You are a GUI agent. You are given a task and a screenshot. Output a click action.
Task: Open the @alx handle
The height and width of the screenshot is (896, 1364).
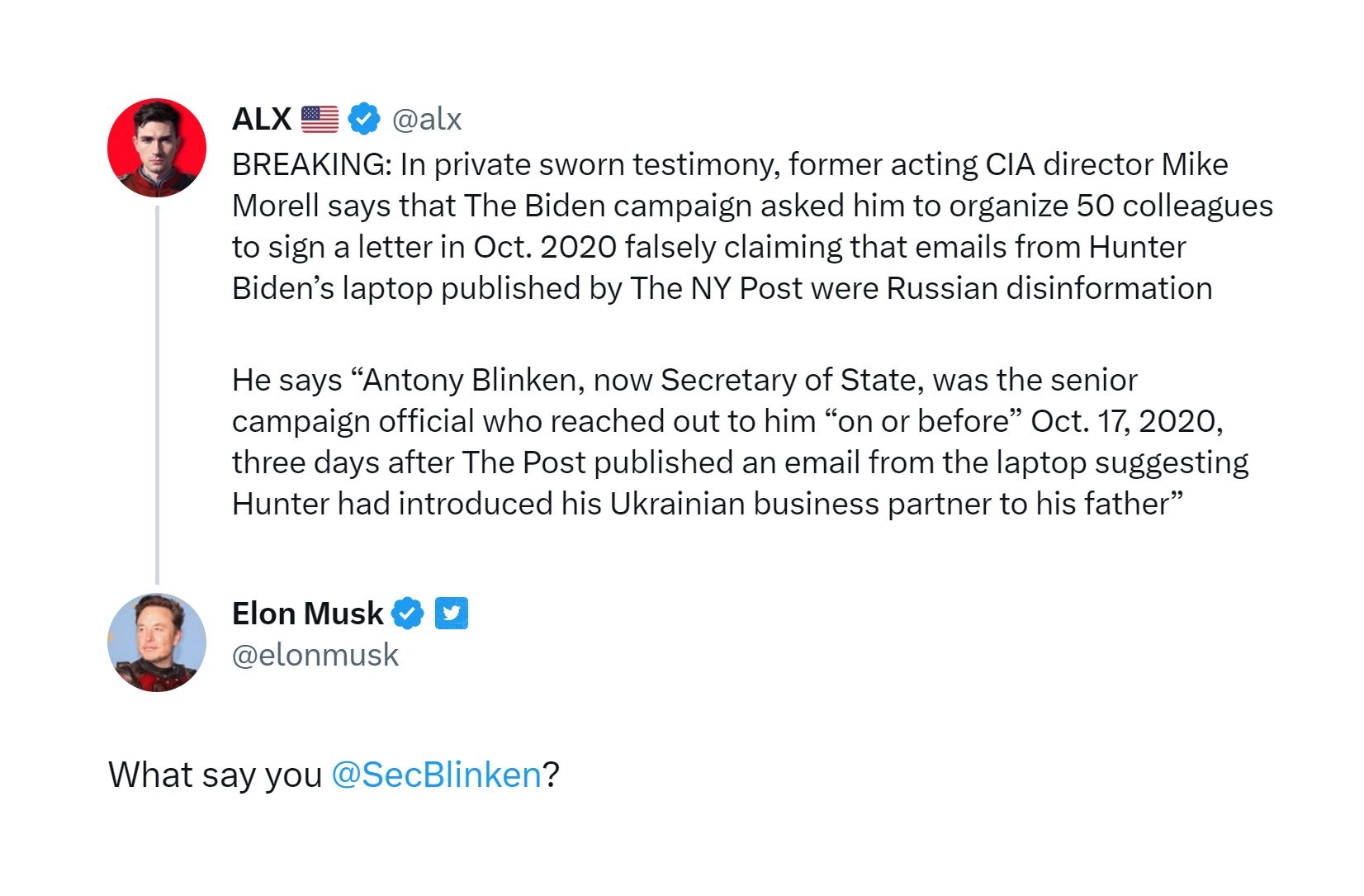[x=427, y=119]
